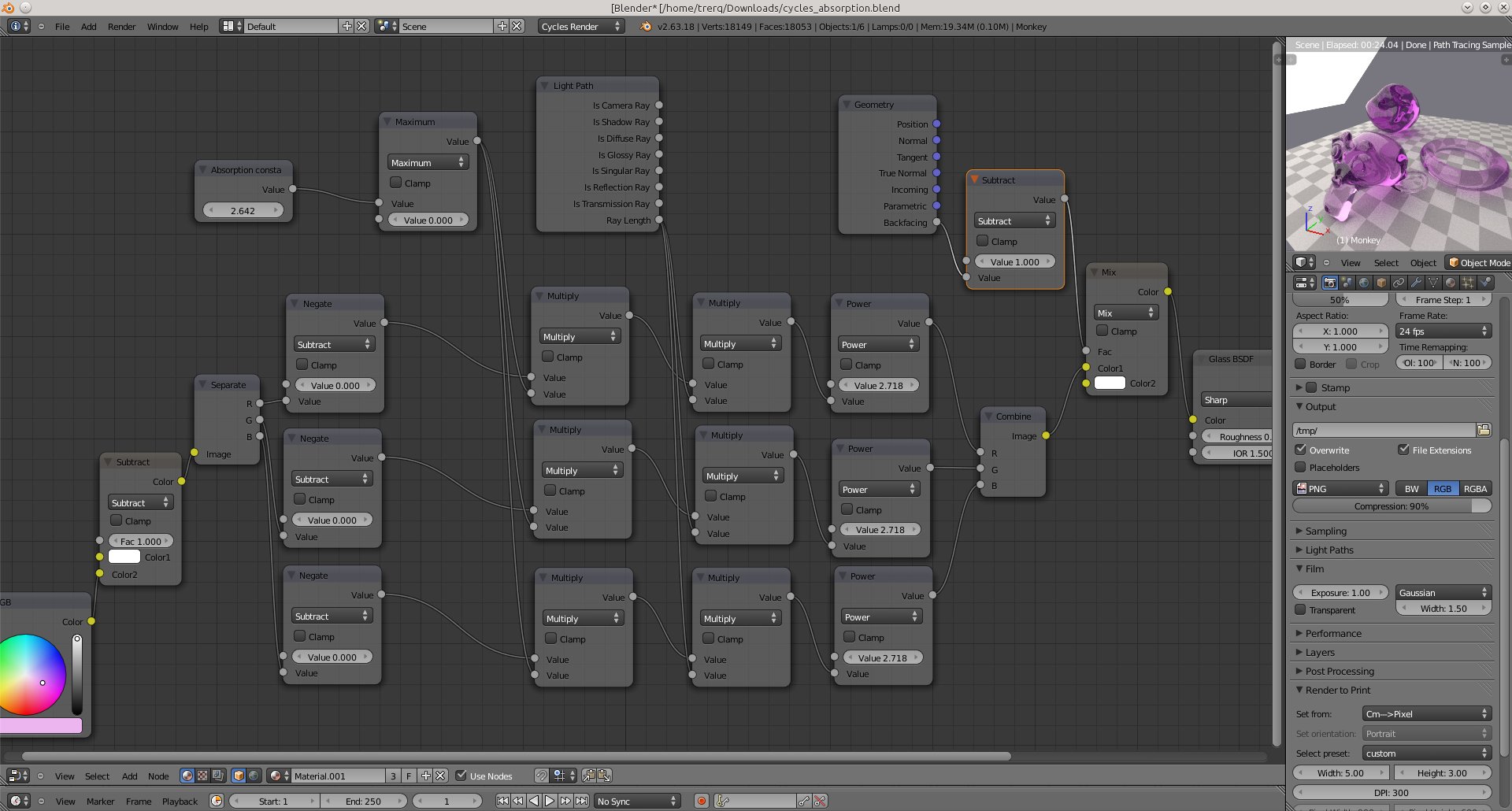The width and height of the screenshot is (1512, 811).
Task: Enable the Transparent film checkbox
Action: pos(1301,610)
